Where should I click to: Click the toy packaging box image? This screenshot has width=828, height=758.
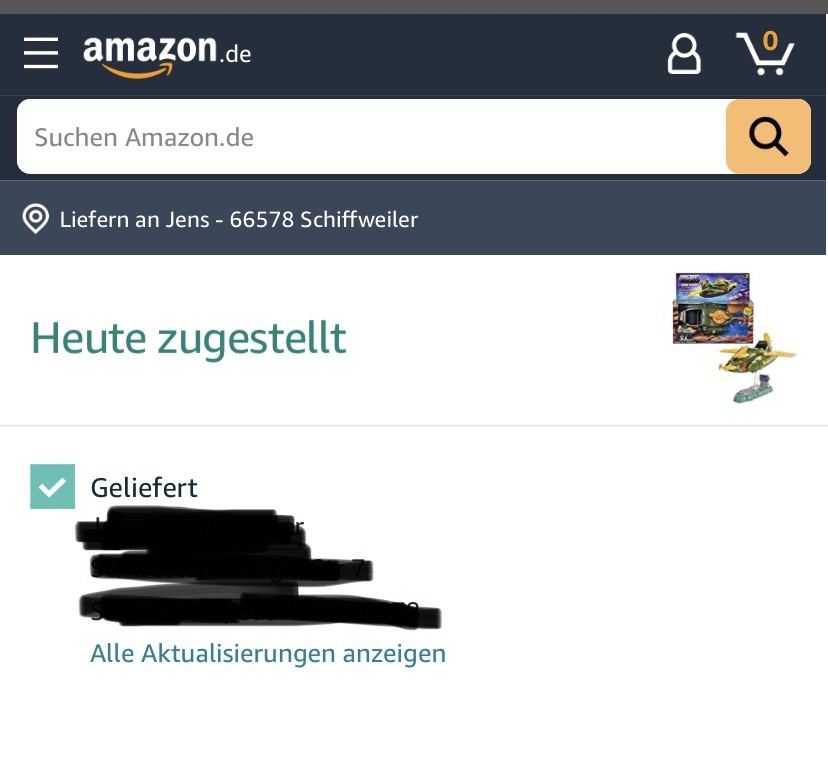click(x=713, y=308)
